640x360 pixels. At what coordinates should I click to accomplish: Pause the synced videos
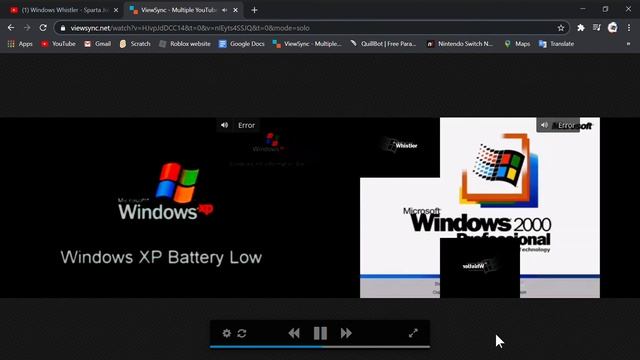click(320, 333)
